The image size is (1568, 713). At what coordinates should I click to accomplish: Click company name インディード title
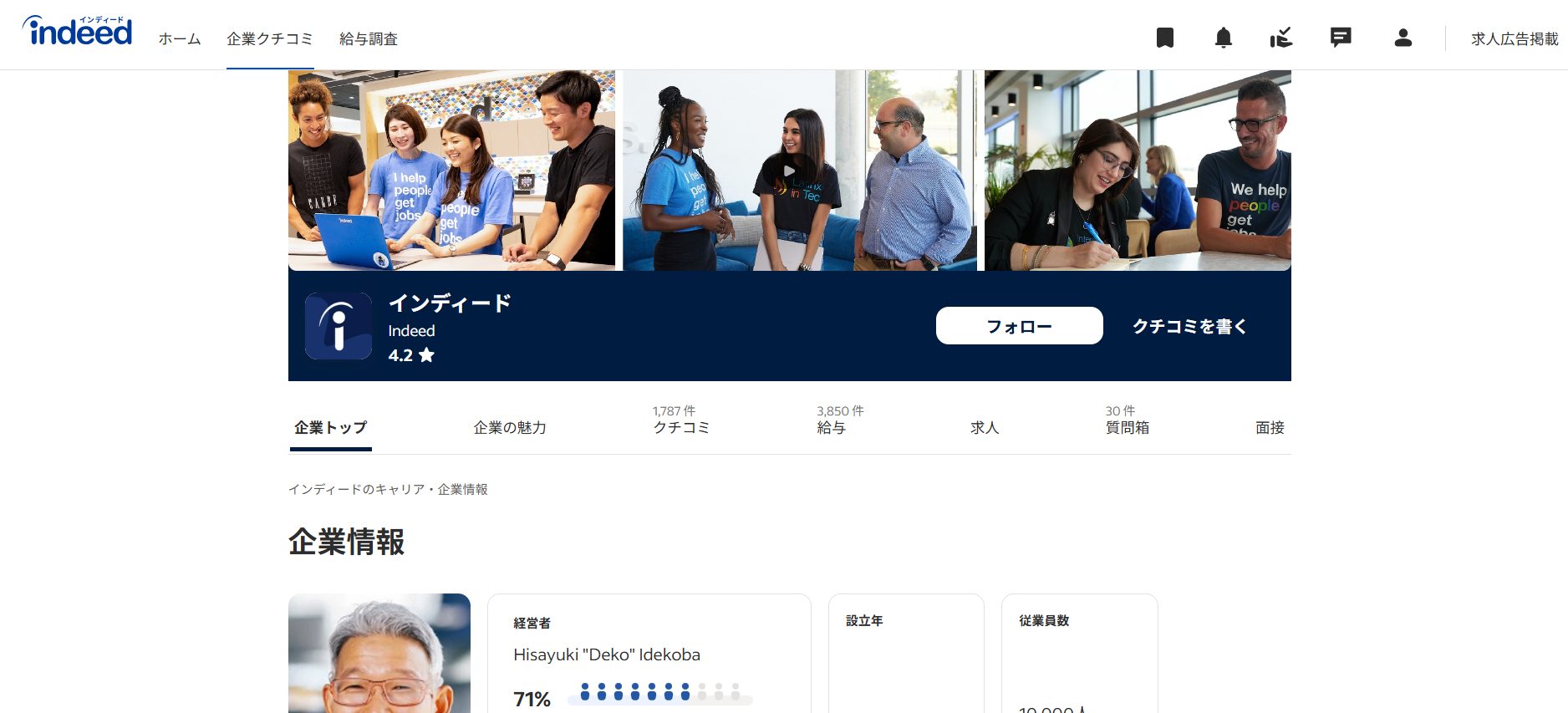(450, 303)
